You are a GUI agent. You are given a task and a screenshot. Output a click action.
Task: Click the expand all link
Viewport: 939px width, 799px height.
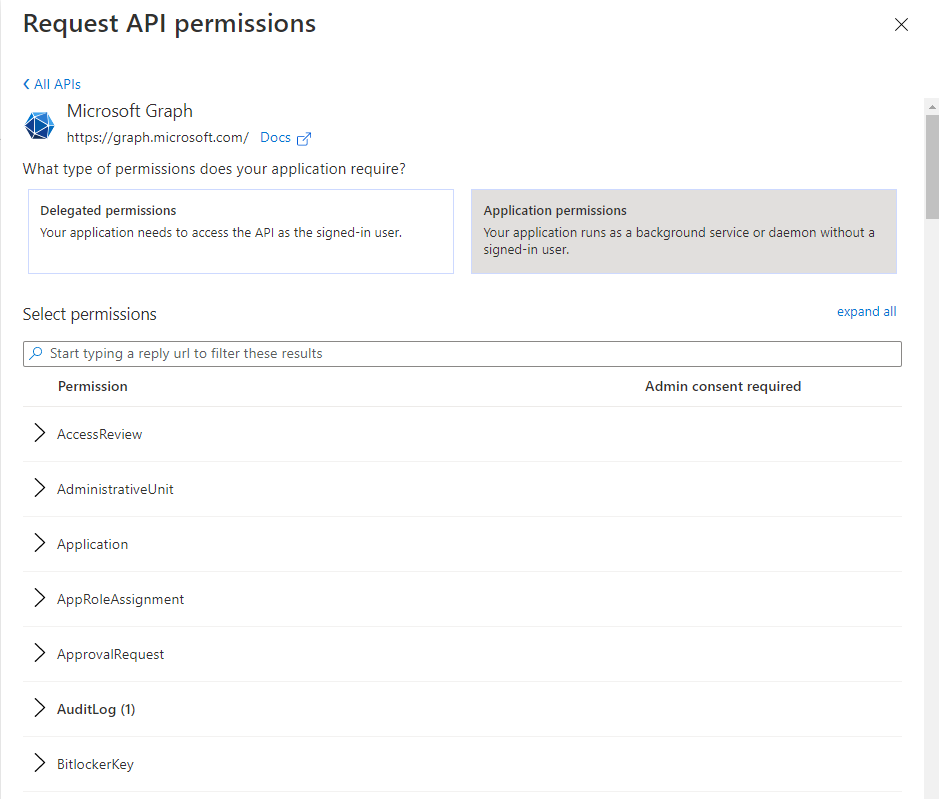tap(867, 311)
